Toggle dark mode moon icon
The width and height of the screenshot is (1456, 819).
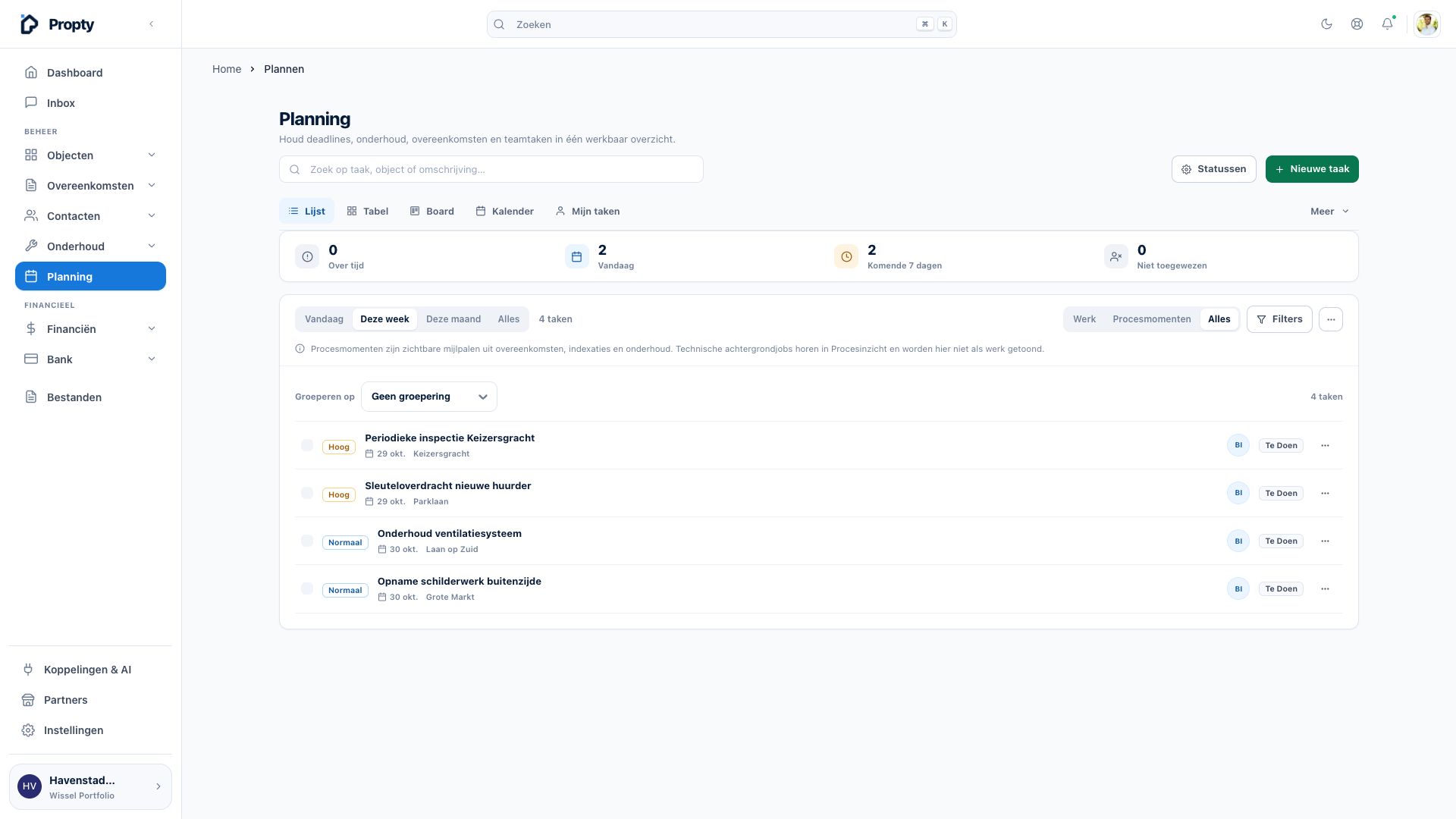(1326, 24)
